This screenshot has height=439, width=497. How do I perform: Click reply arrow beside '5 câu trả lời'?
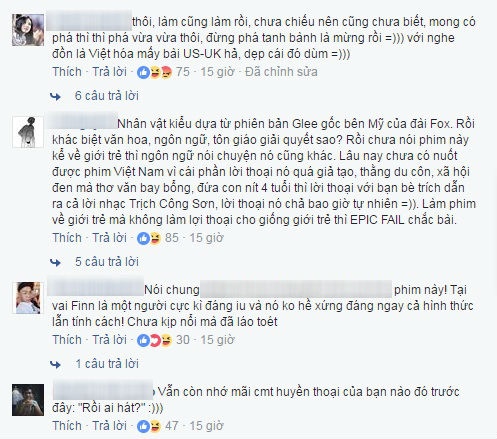[55, 263]
